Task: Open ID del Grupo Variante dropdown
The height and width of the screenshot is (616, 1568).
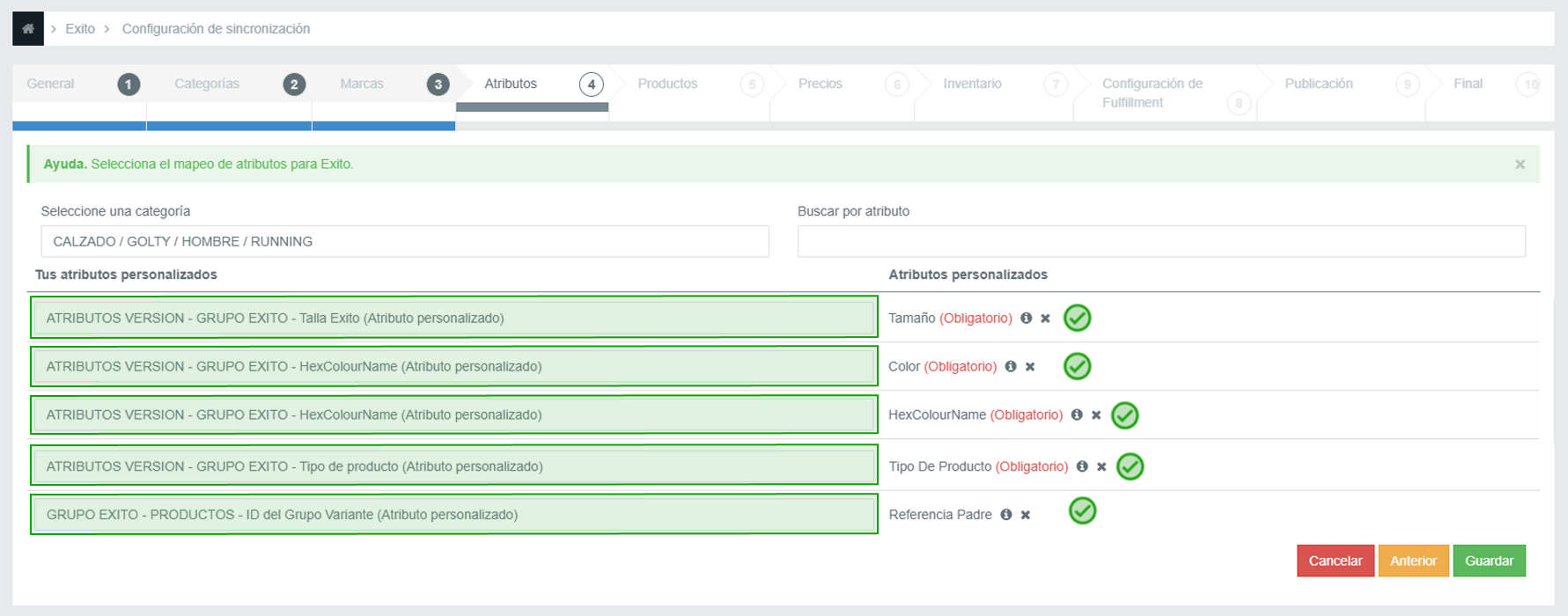Action: pyautogui.click(x=454, y=514)
